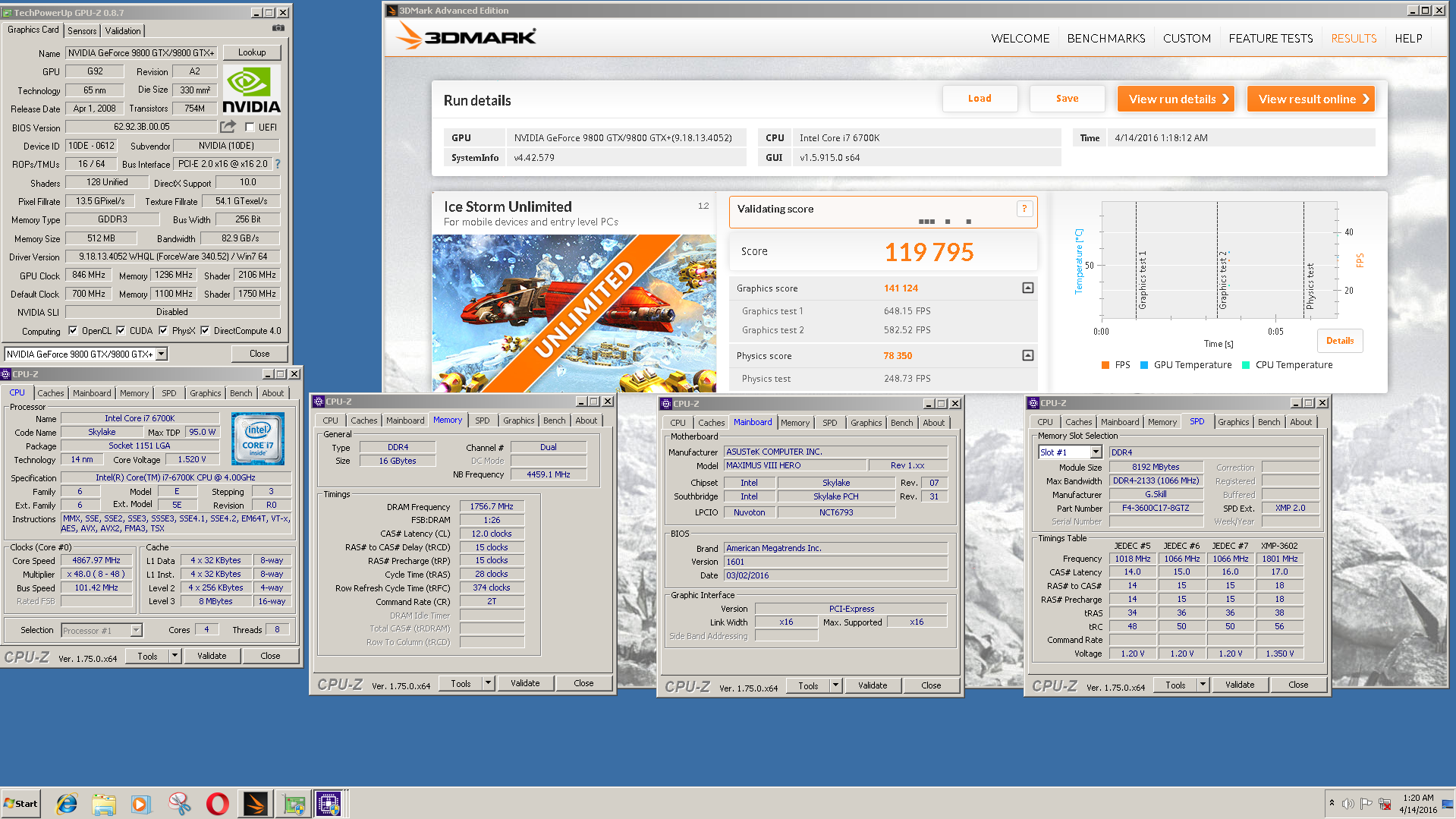Click the green CPU Temperature legend swatch
The height and width of the screenshot is (819, 1456).
1246,365
